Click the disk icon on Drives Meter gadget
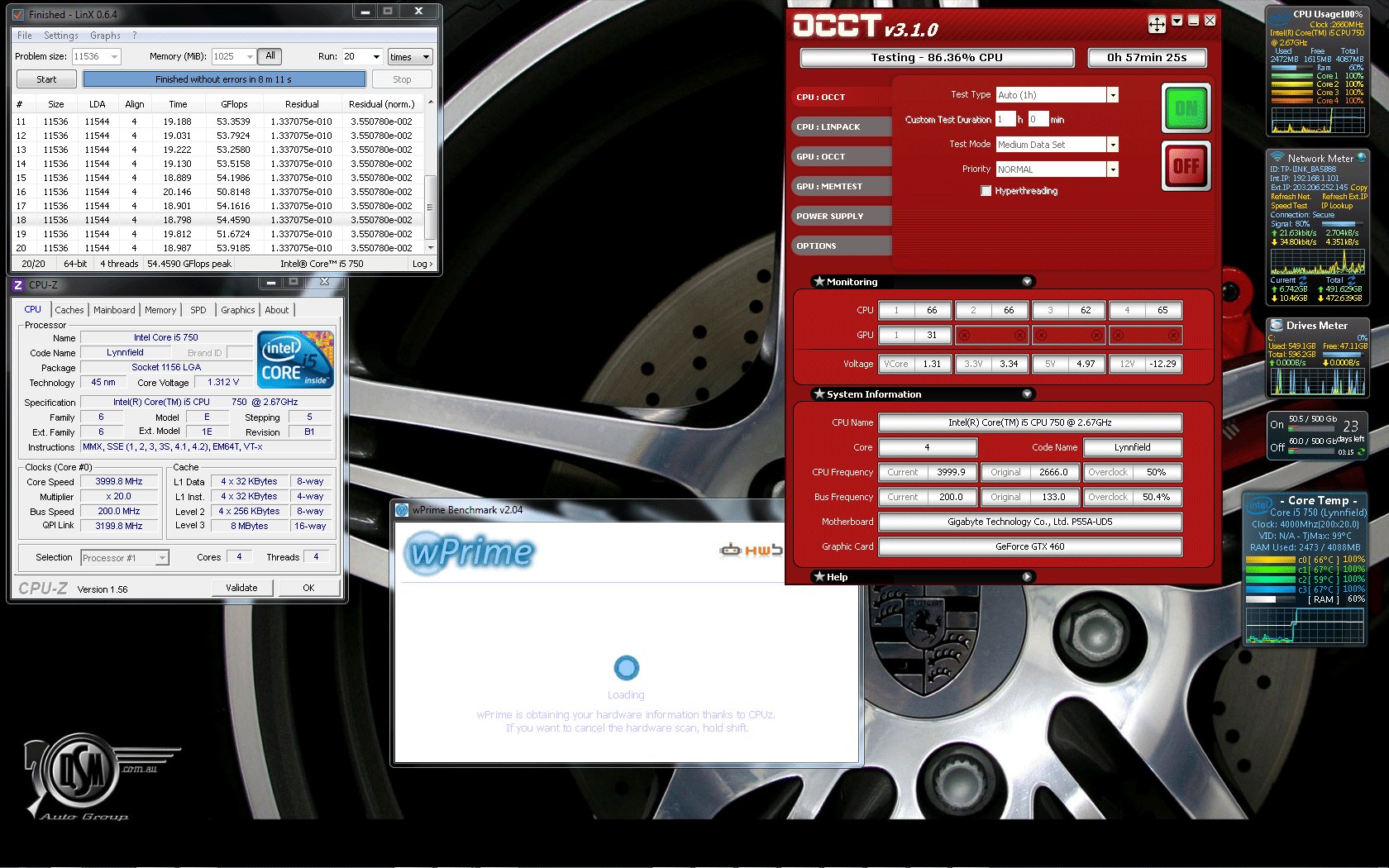This screenshot has height=868, width=1389. click(x=1277, y=325)
